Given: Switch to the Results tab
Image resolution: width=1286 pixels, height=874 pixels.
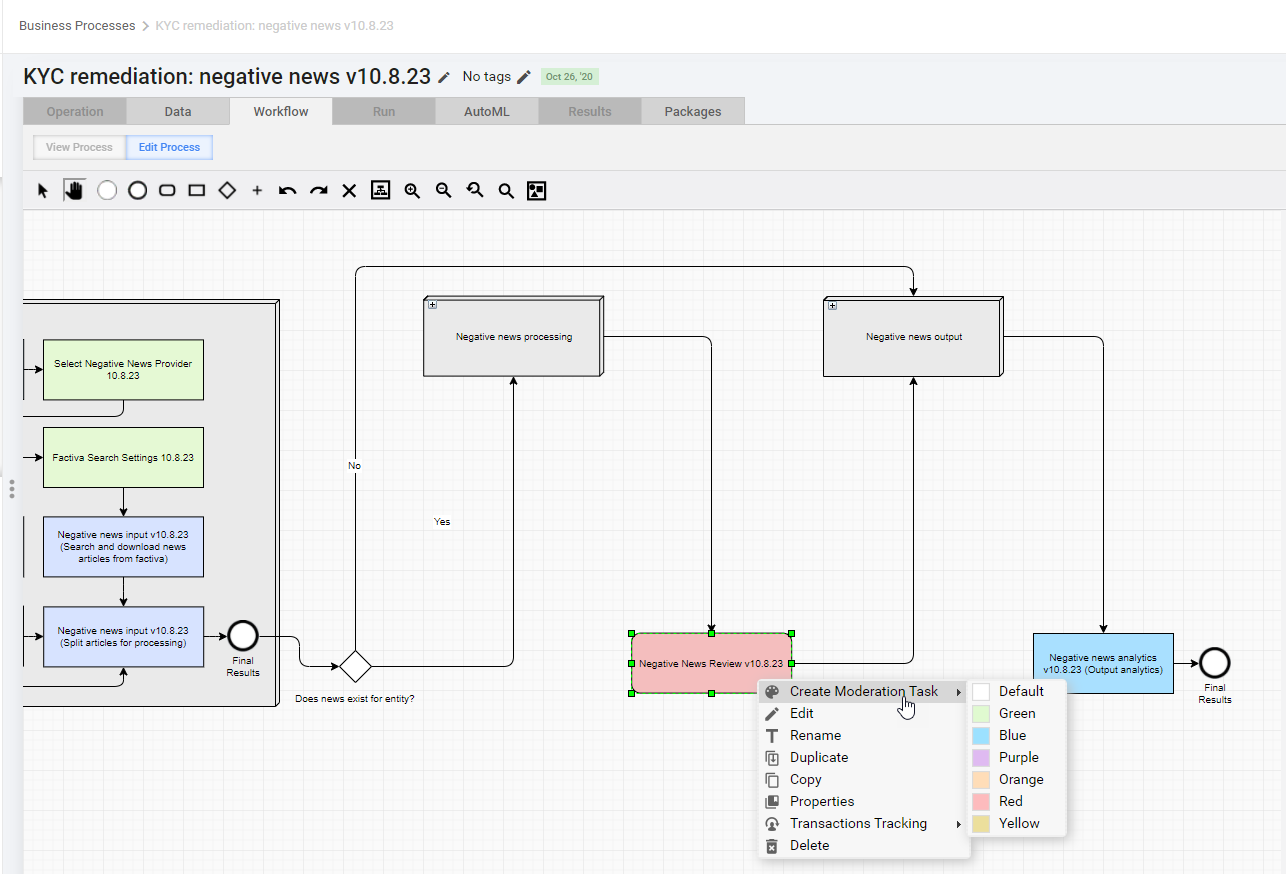Looking at the screenshot, I should click(x=590, y=111).
